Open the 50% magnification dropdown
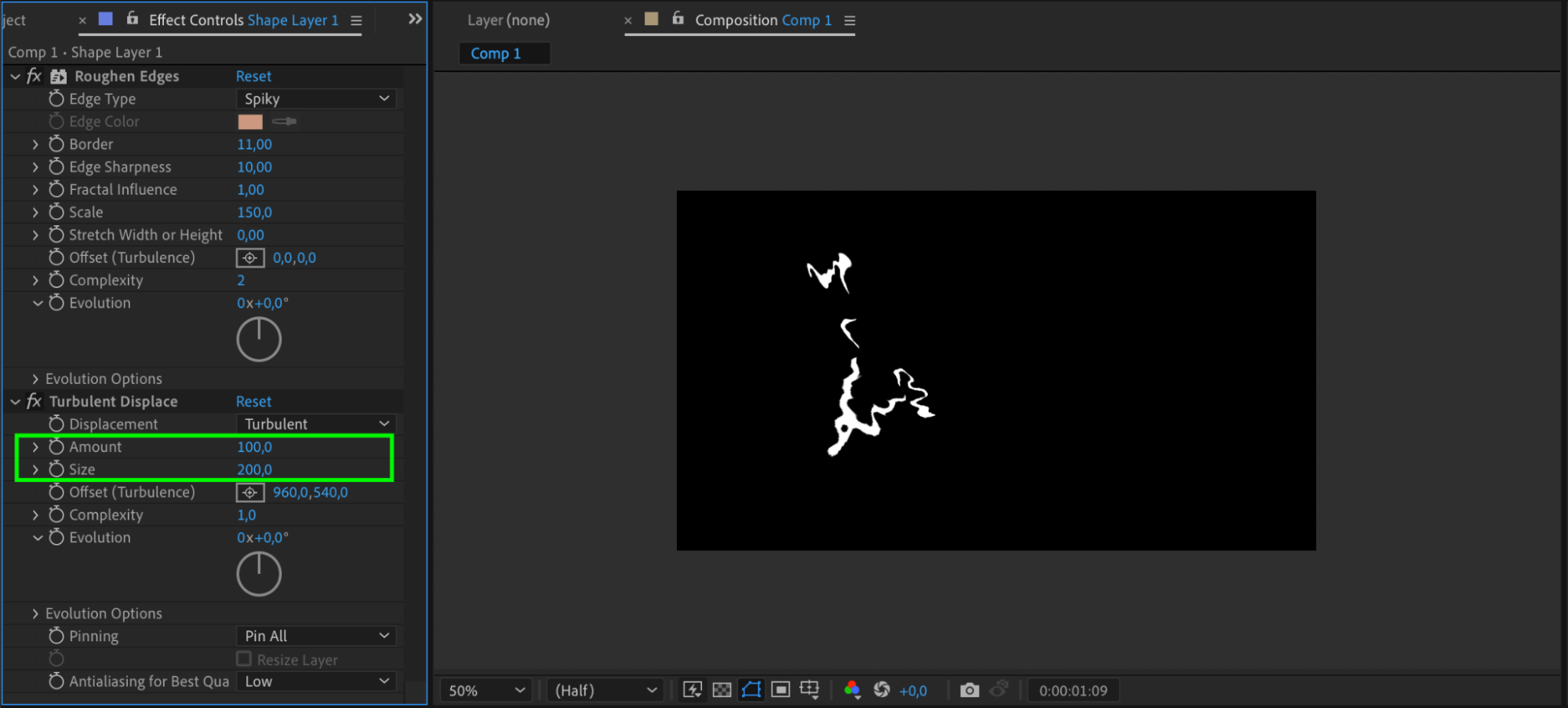Viewport: 1568px width, 708px height. tap(486, 691)
